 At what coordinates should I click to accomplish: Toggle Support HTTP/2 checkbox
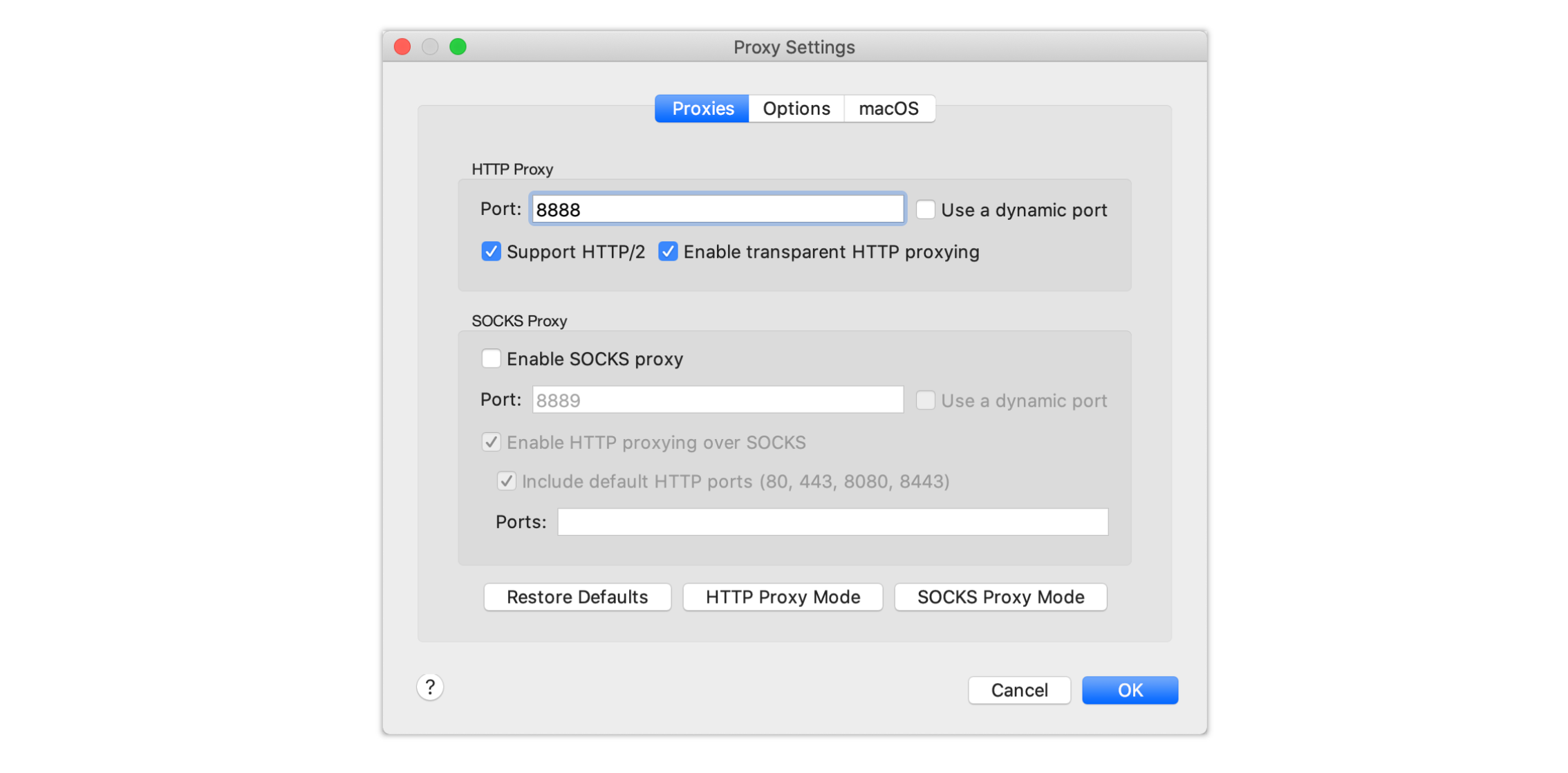click(491, 252)
